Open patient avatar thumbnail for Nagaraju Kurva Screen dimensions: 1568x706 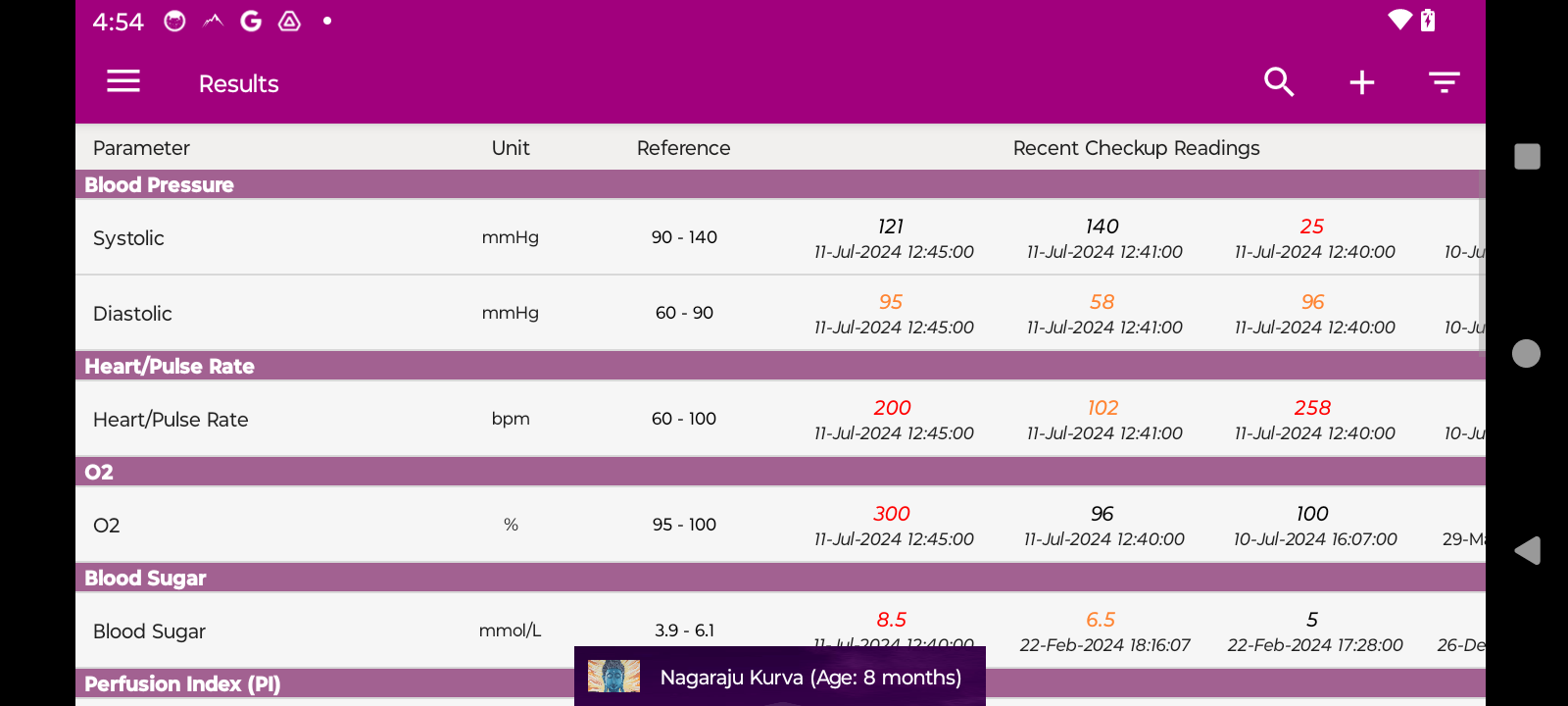[x=613, y=677]
